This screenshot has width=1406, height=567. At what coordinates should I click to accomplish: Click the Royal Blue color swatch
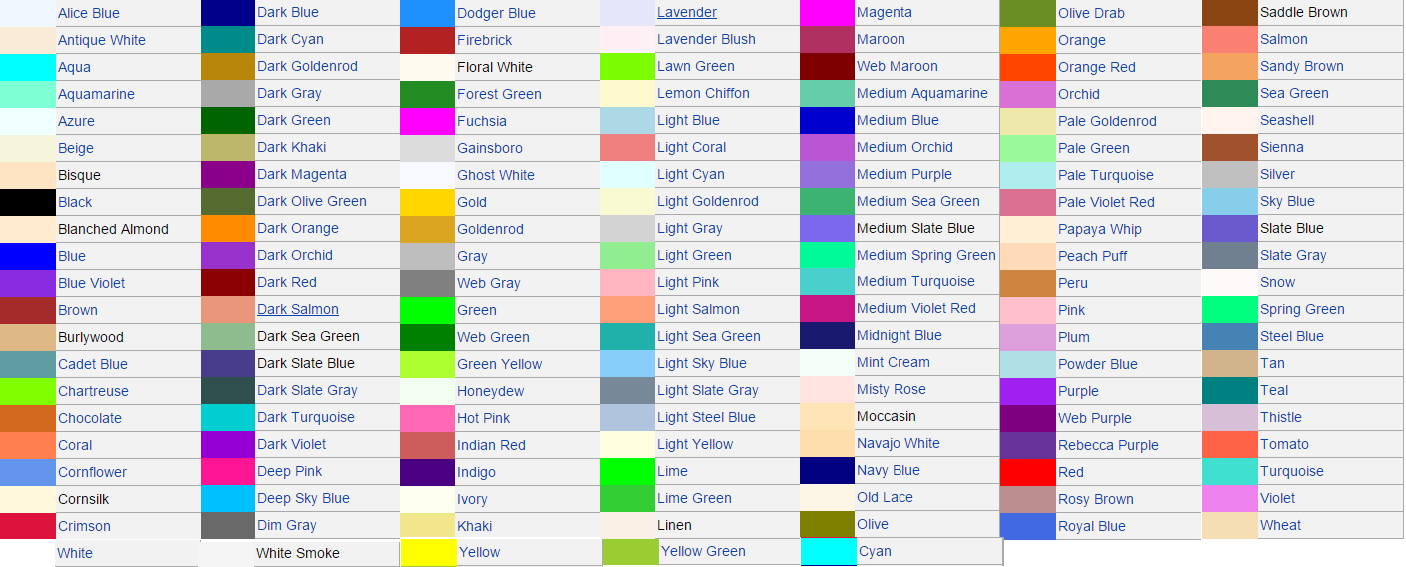[1027, 526]
